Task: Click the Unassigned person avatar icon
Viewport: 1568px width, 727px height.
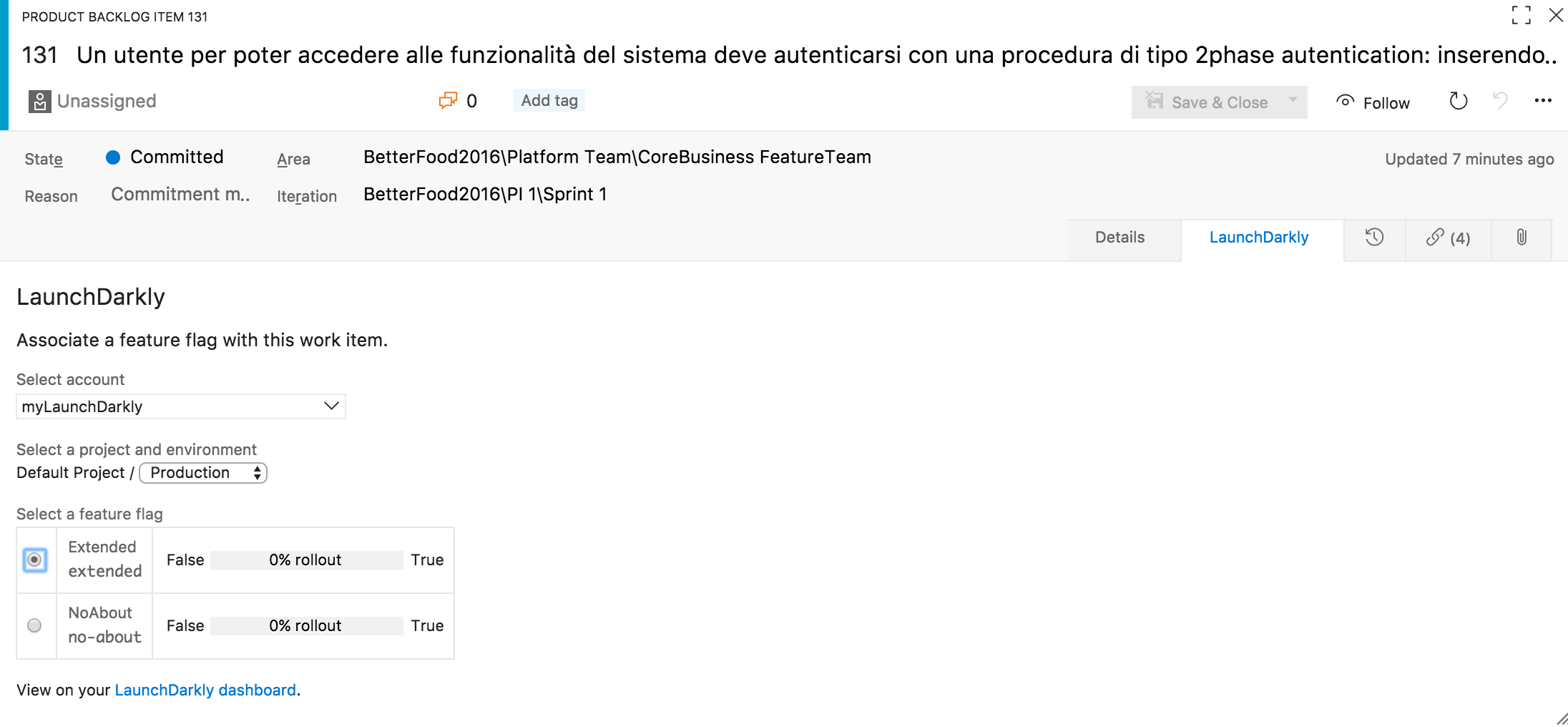Action: [39, 102]
